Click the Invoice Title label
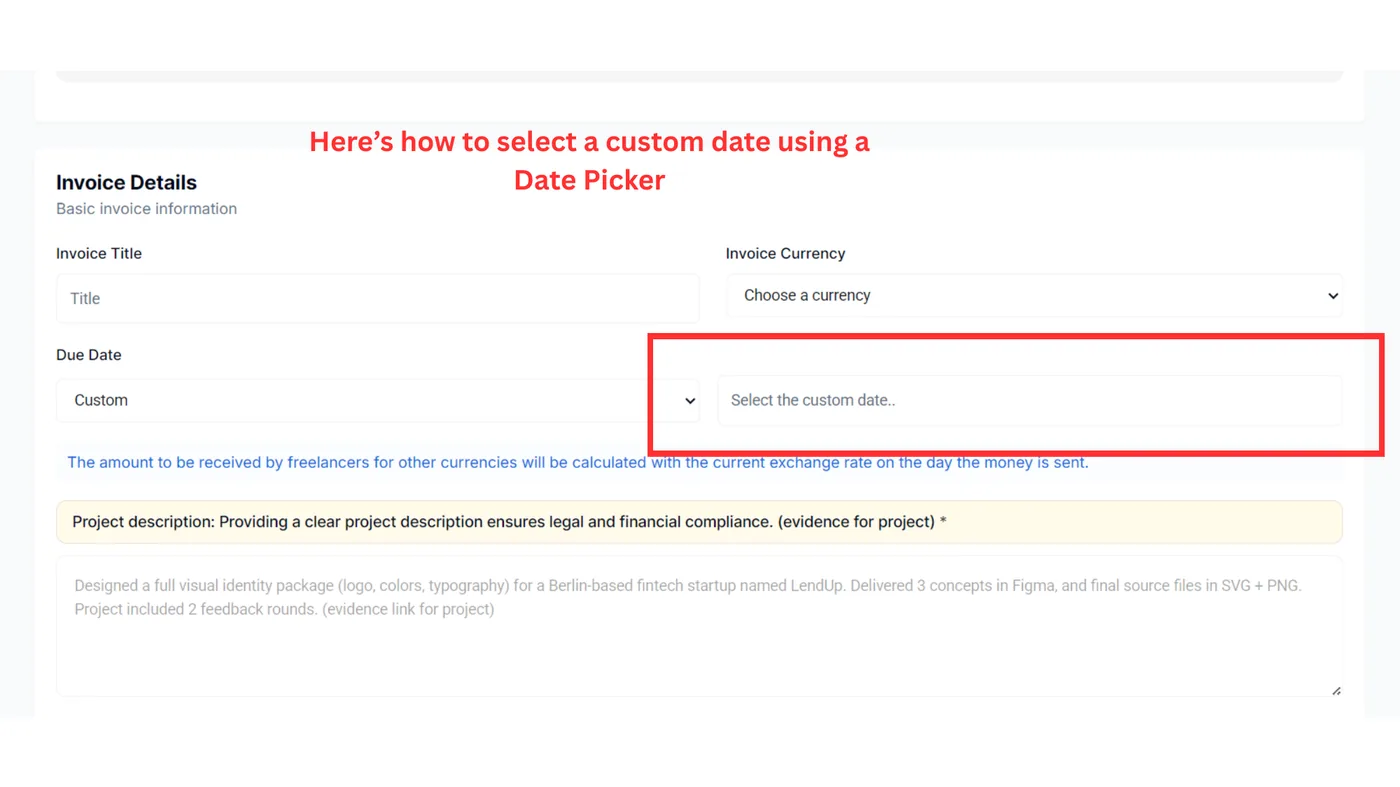The height and width of the screenshot is (787, 1400). pos(99,253)
